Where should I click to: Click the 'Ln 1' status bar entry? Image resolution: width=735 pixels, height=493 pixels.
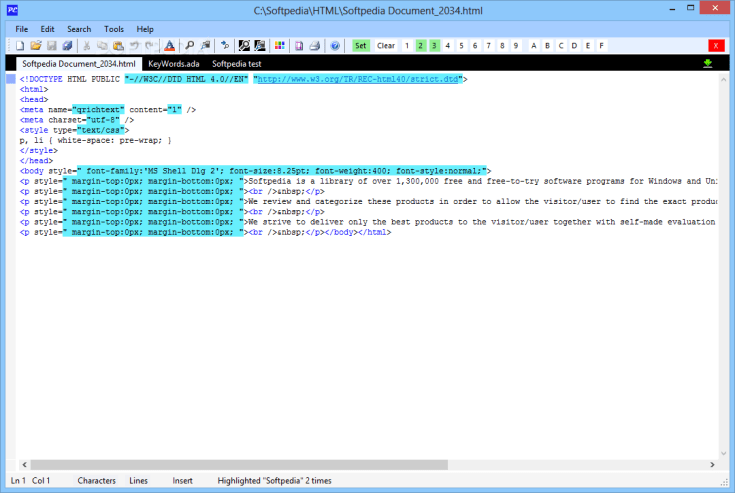coord(18,480)
